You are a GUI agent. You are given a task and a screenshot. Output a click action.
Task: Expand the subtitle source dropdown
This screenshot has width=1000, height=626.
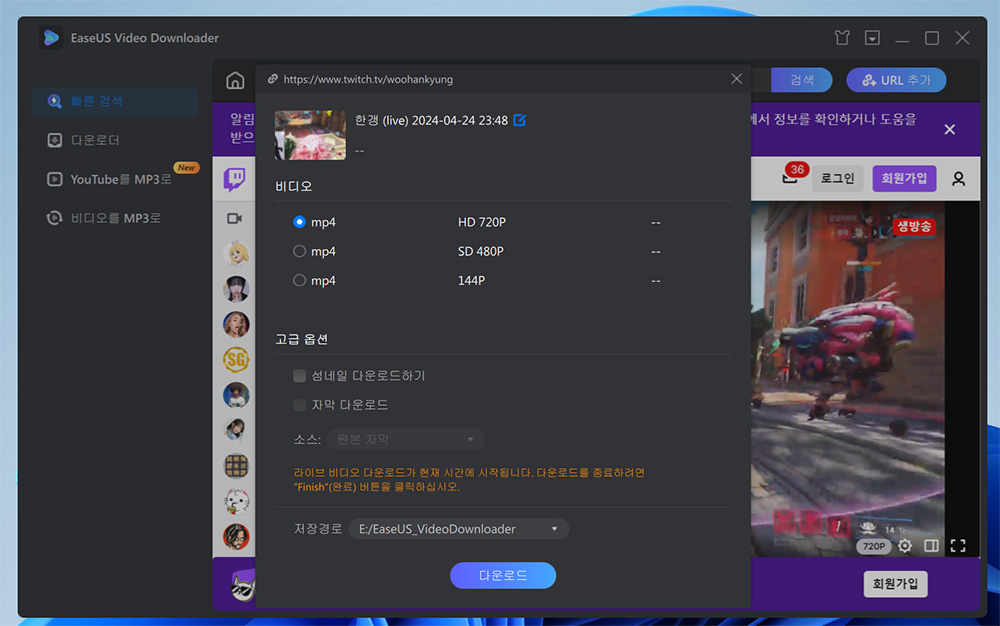click(406, 439)
